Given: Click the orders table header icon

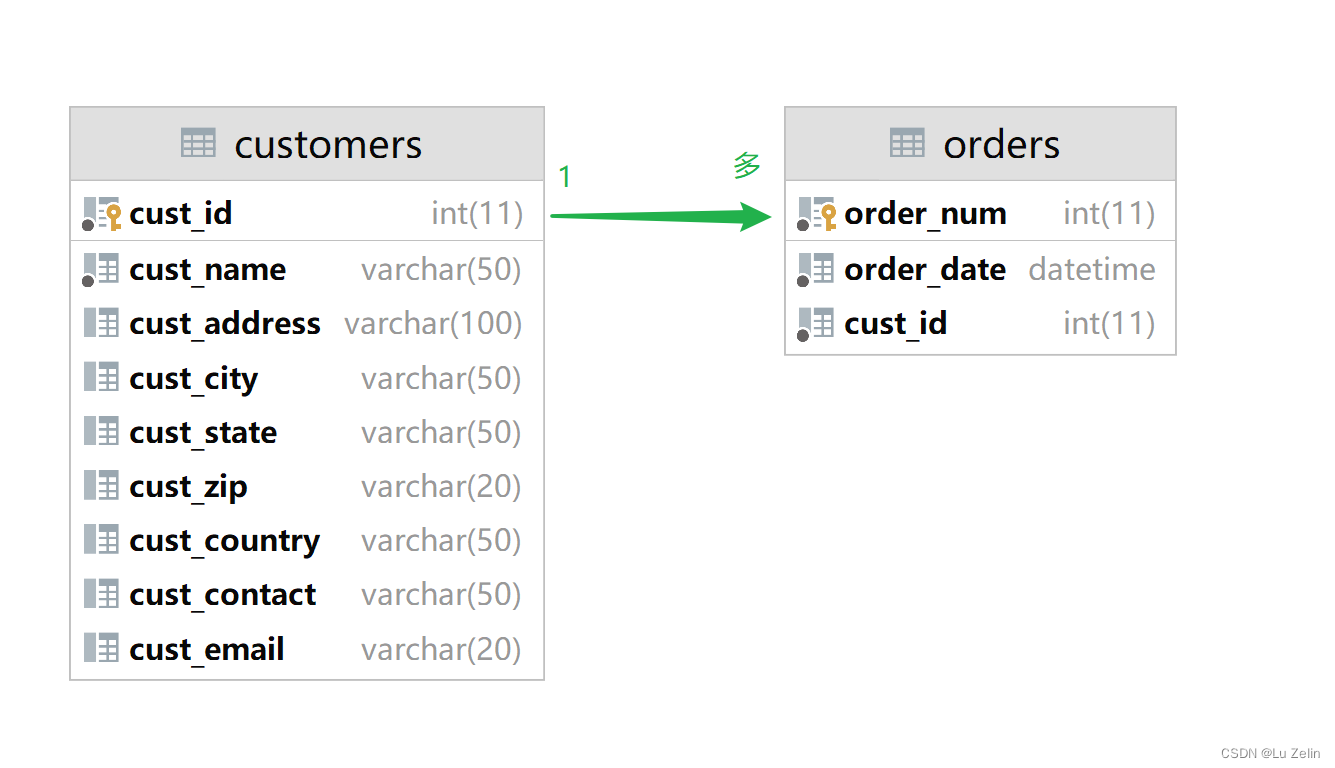Looking at the screenshot, I should click(907, 143).
